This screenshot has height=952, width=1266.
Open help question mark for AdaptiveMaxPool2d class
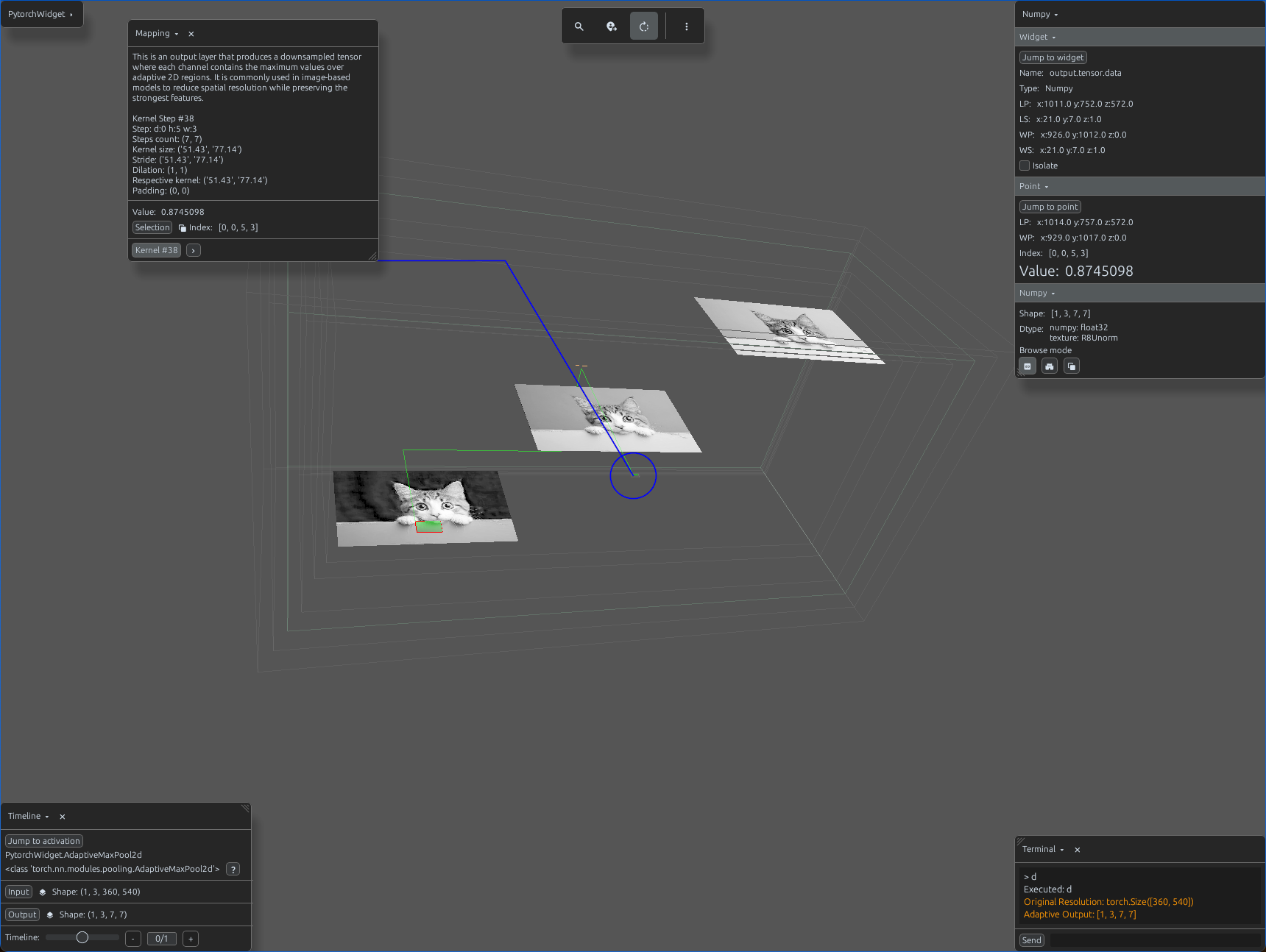click(x=233, y=869)
